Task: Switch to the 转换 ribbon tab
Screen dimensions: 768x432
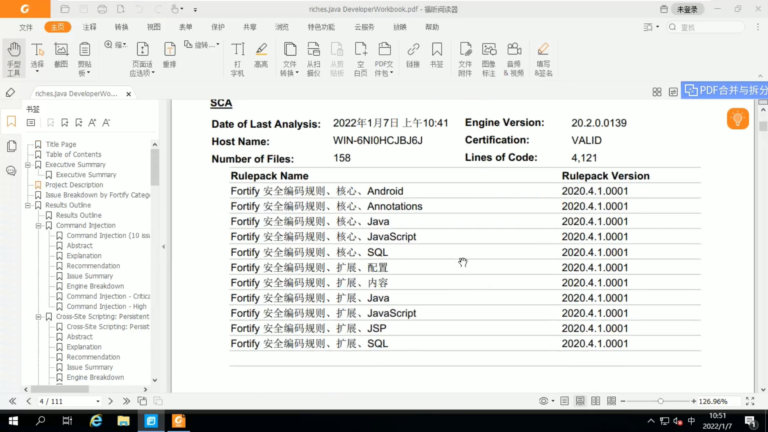Action: (121, 27)
